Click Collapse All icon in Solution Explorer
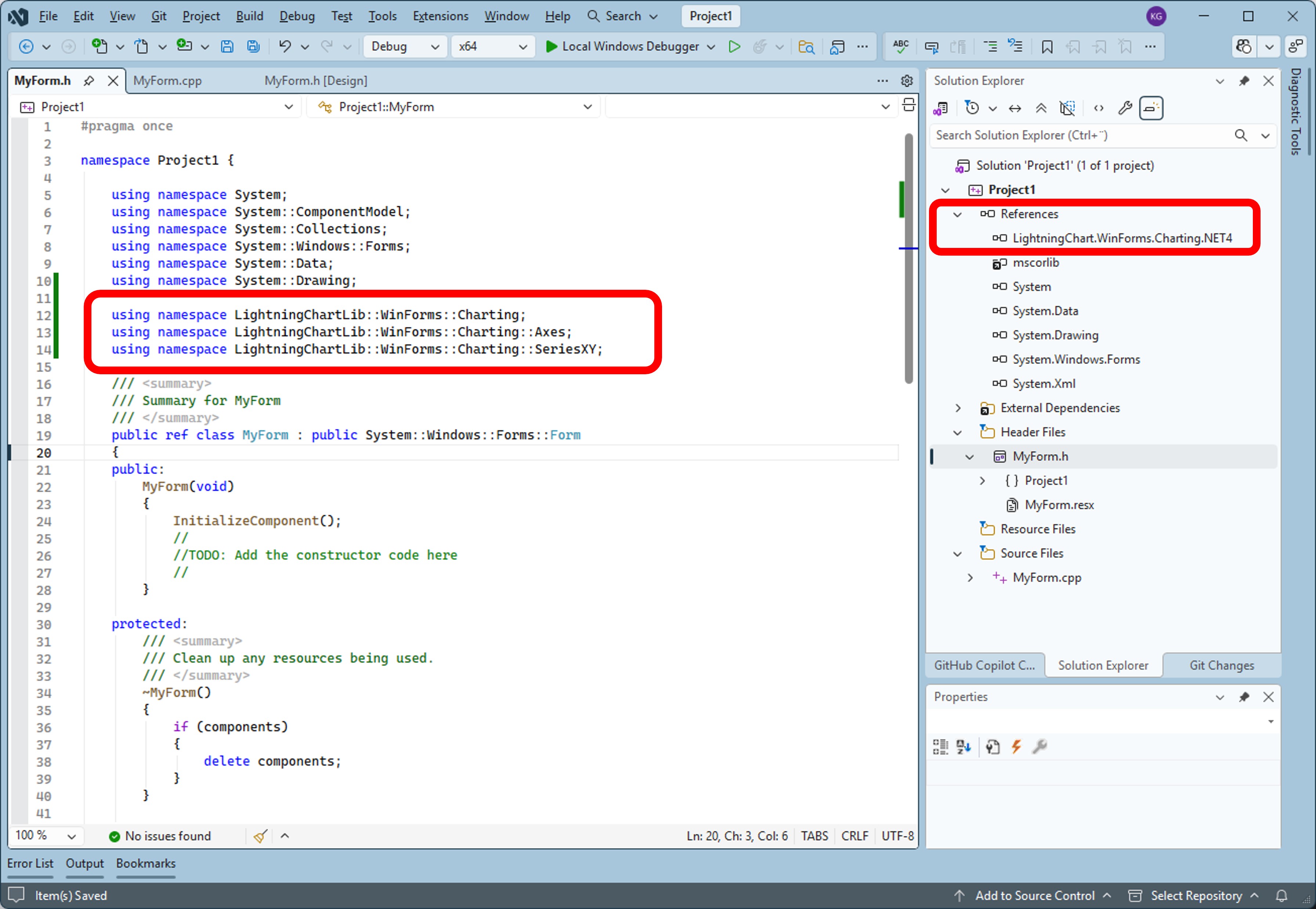Screen dimensions: 1316x909 (x=1041, y=108)
